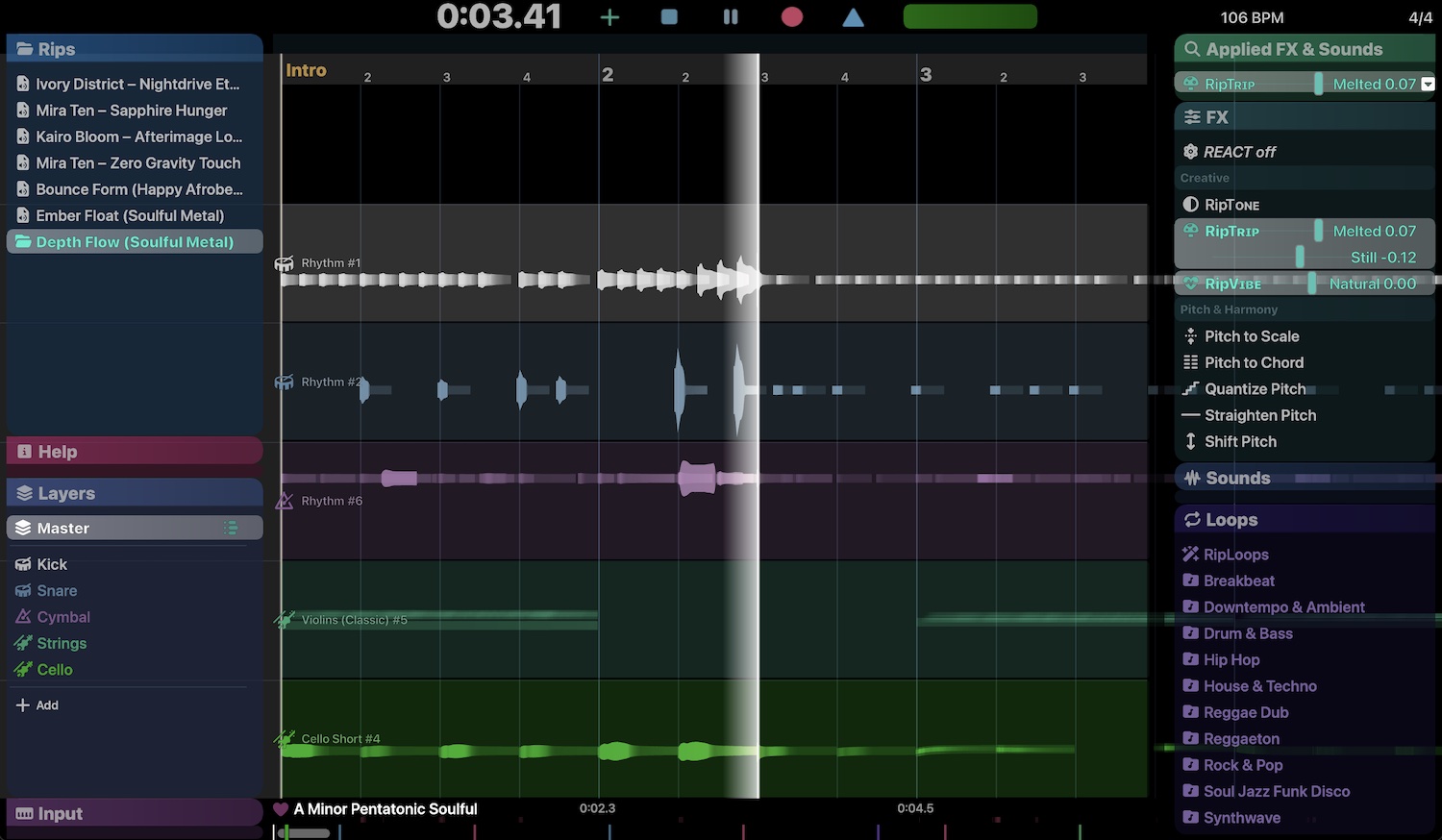Open the Hip Hop loop category
The image size is (1442, 840).
1231,659
